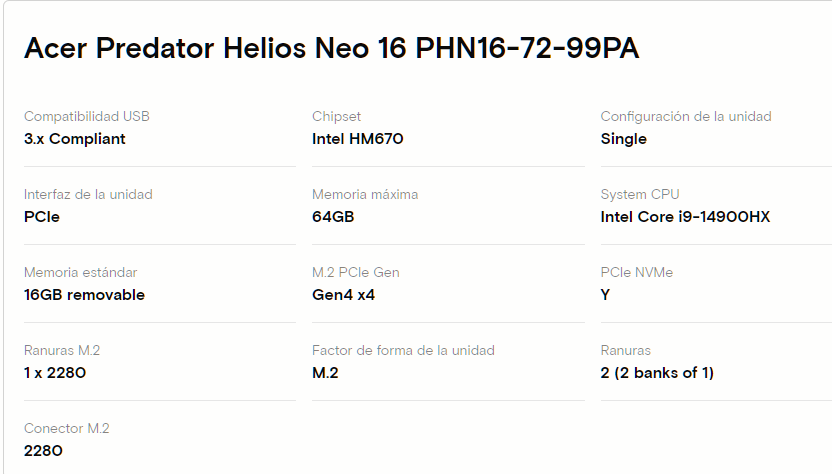
Task: Select the "2280" value under Conector M.2
Action: pos(43,451)
